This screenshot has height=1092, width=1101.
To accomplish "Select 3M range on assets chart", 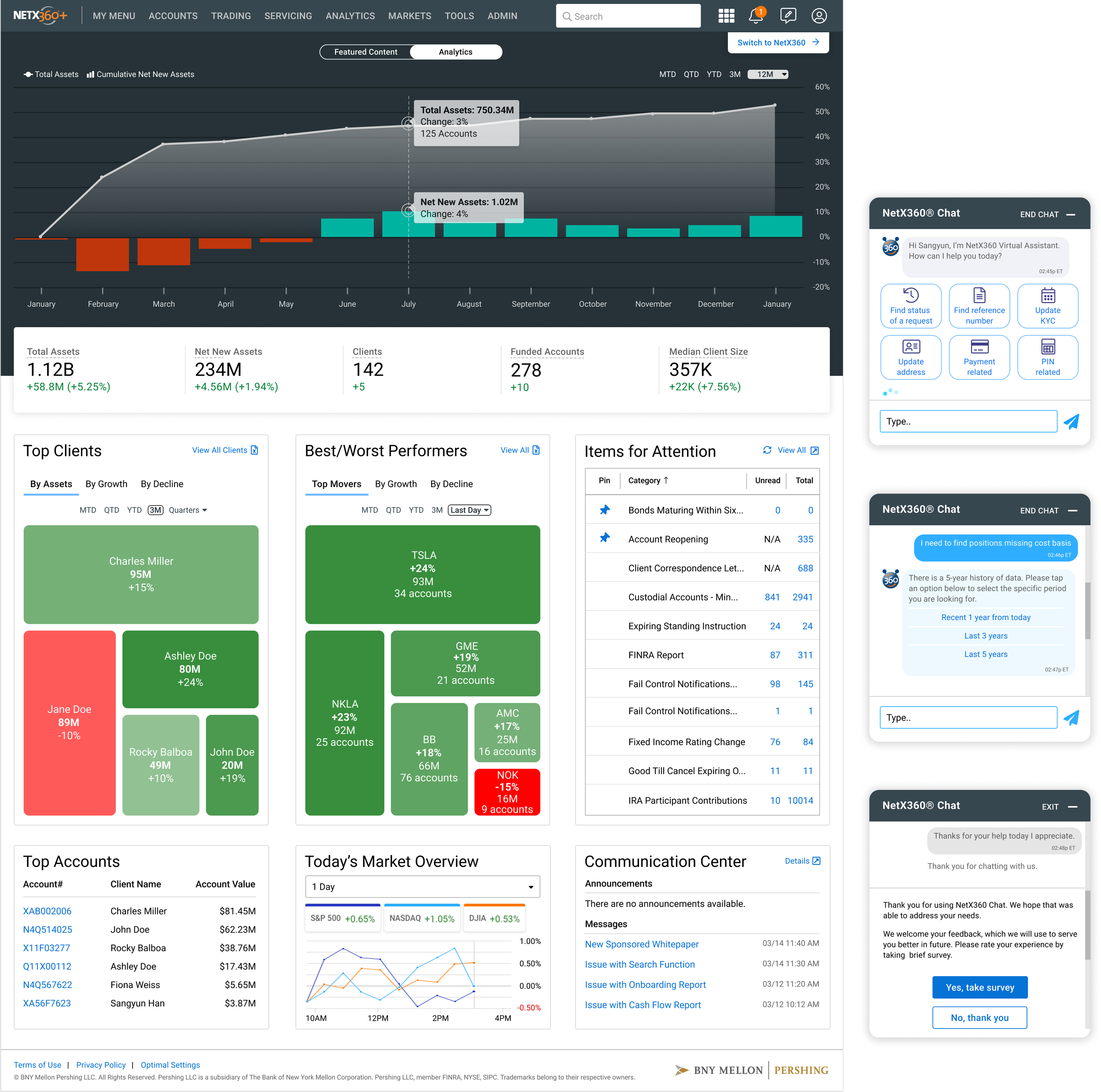I will point(735,74).
